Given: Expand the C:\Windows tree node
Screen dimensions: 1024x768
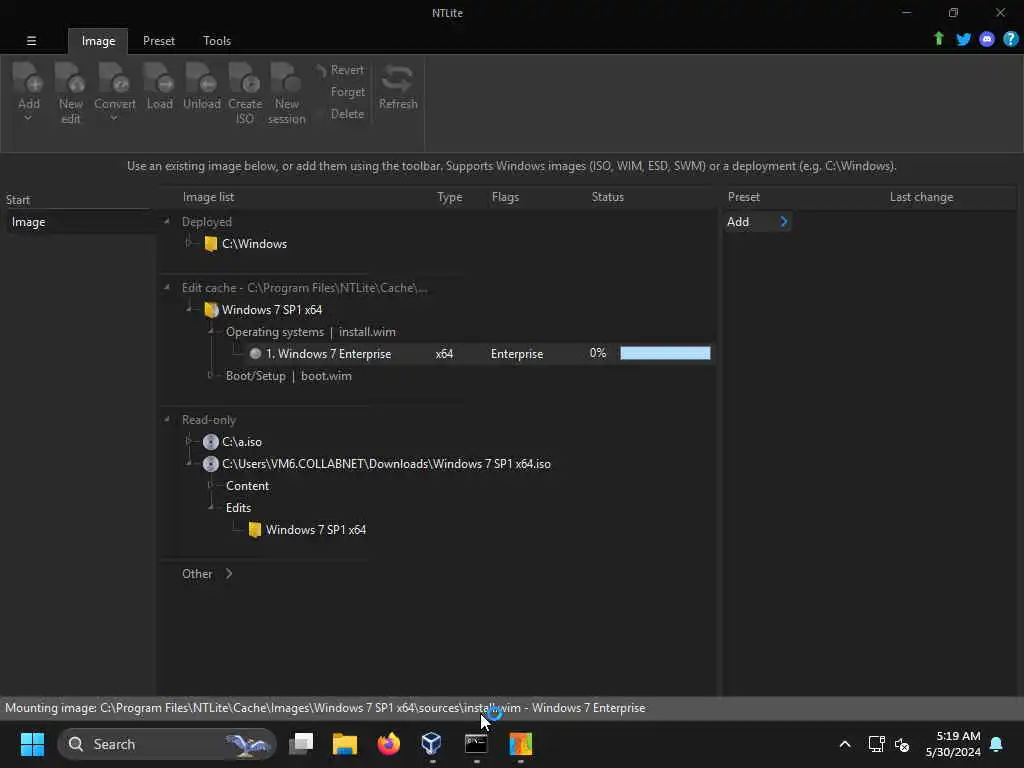Looking at the screenshot, I should pyautogui.click(x=189, y=243).
